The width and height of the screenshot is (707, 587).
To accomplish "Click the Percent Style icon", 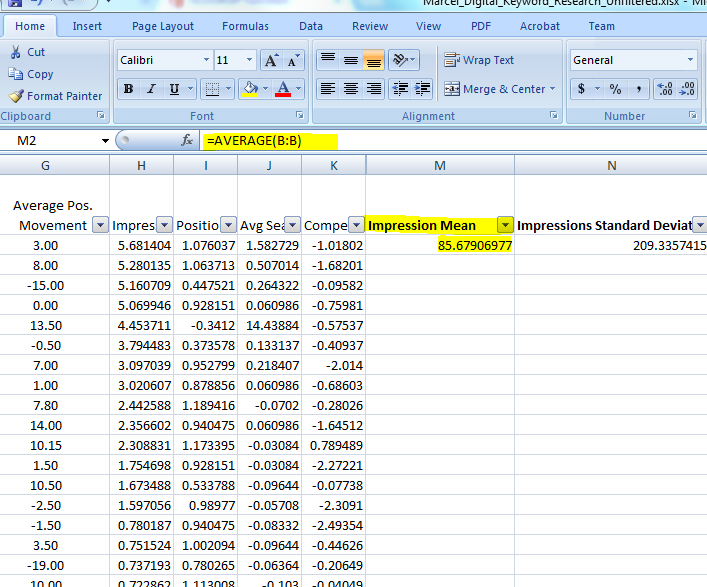I will (615, 89).
